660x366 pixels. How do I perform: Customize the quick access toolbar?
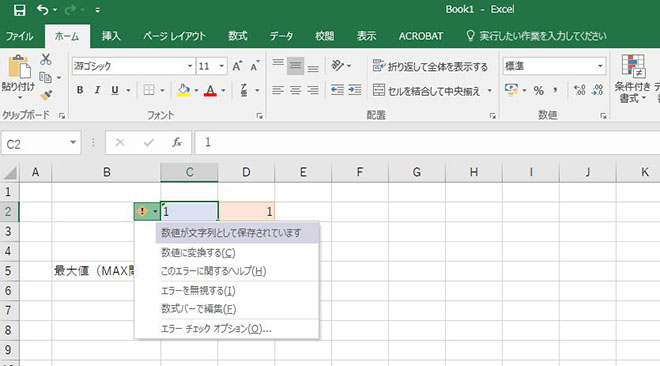(x=97, y=10)
